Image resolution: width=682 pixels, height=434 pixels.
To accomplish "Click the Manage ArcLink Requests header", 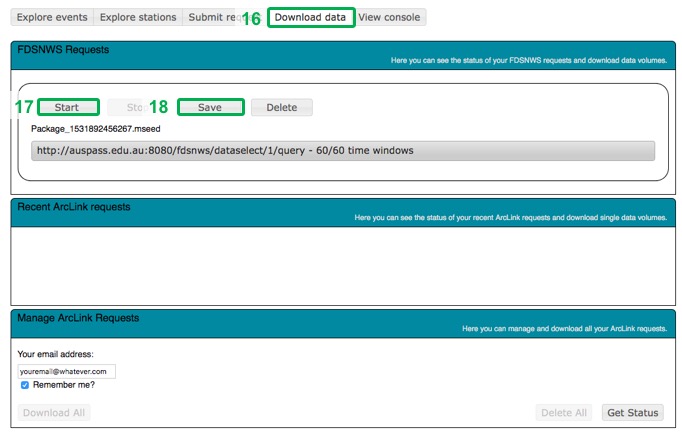I will tap(340, 322).
